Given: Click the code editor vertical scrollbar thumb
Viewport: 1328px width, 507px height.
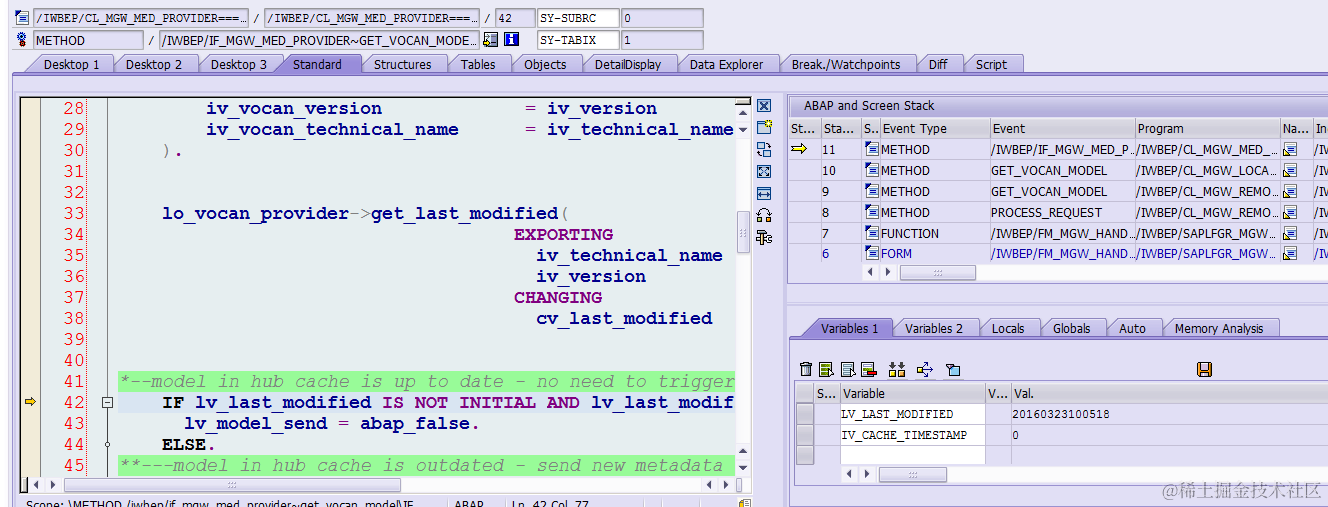Looking at the screenshot, I should (743, 231).
